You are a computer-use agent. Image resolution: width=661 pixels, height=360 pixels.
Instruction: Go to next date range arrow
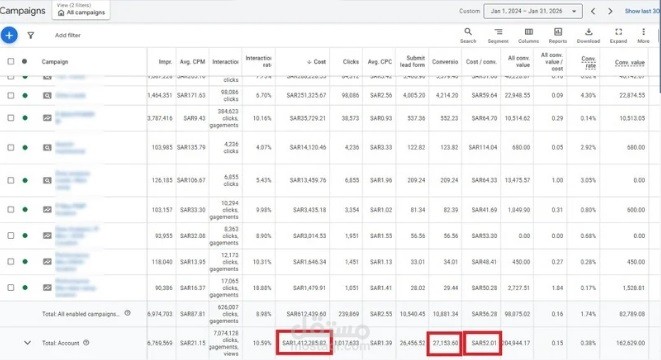pos(610,11)
